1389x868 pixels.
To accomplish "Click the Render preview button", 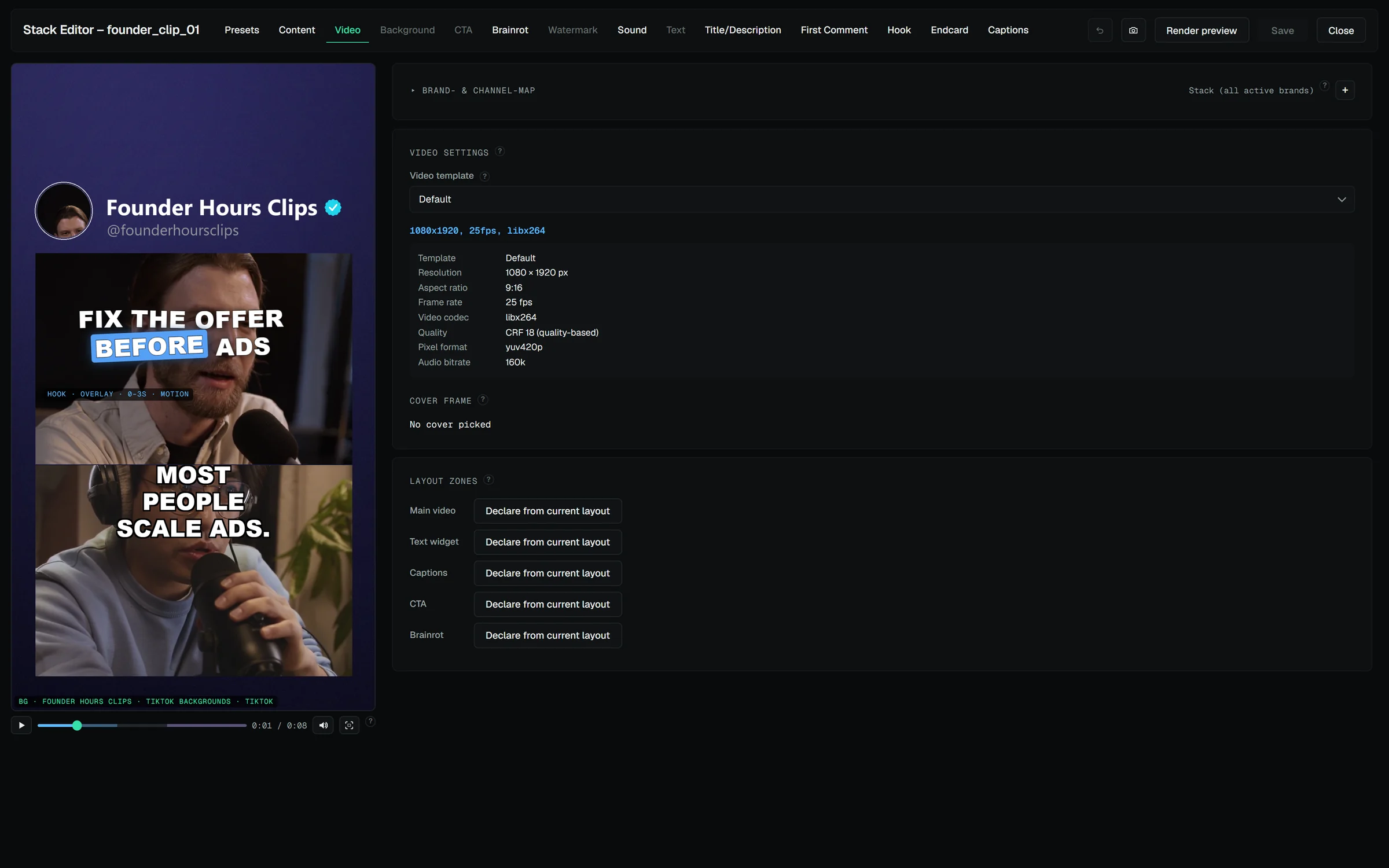I will pyautogui.click(x=1201, y=30).
